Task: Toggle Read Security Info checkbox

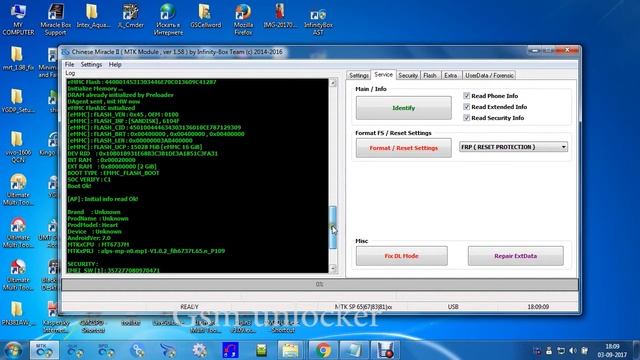Action: 467,118
